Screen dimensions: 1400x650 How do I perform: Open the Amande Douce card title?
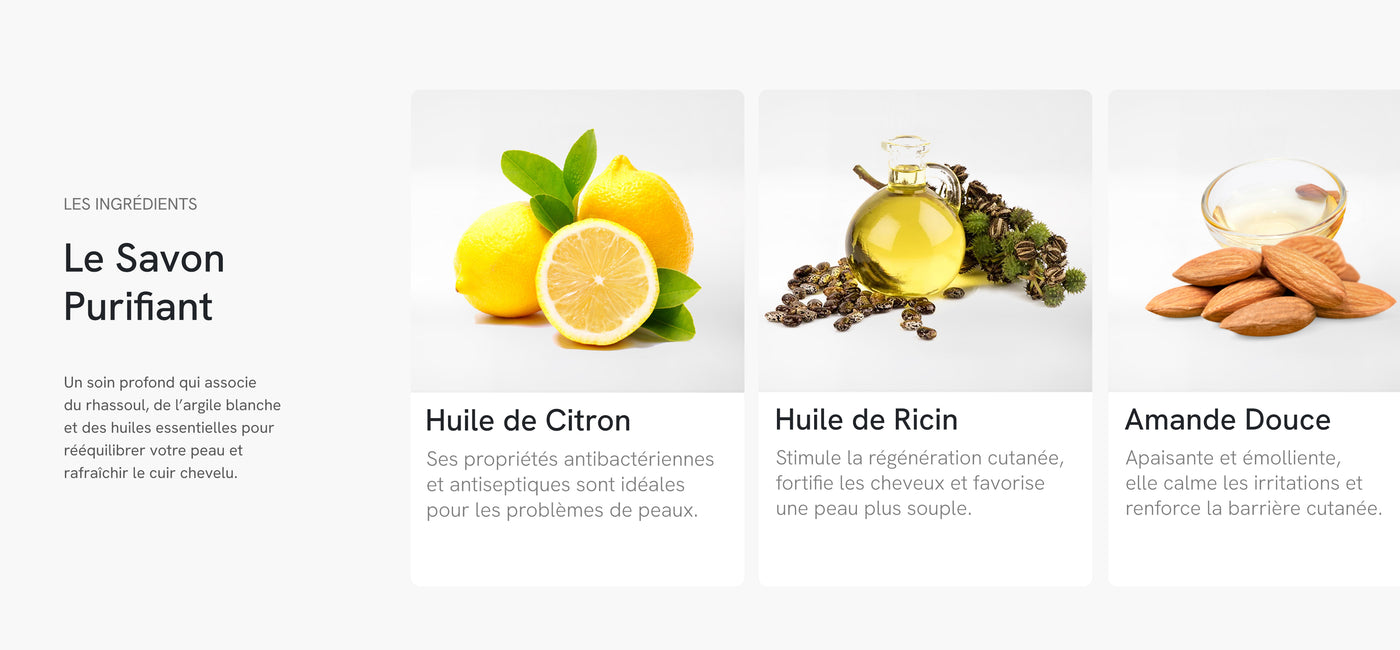click(1227, 419)
